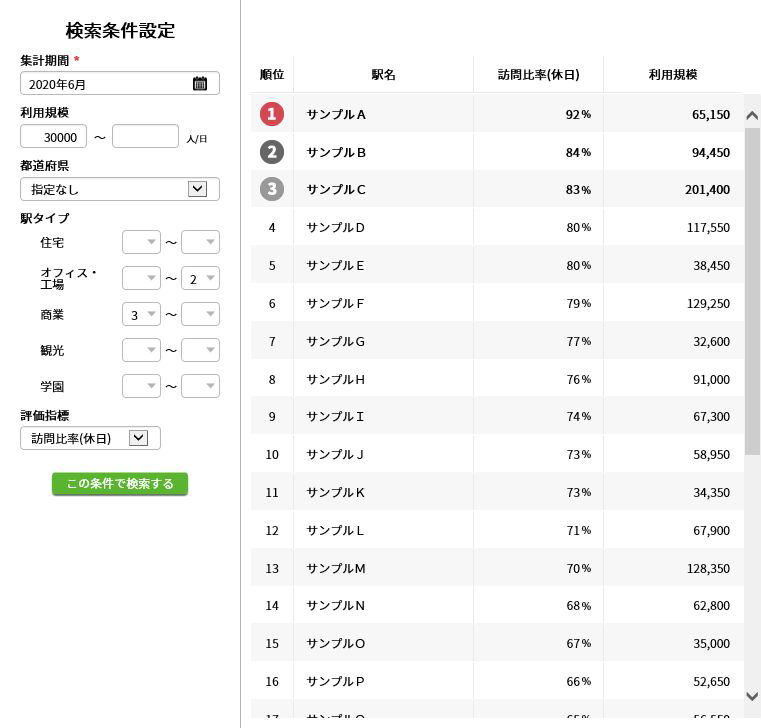The height and width of the screenshot is (728, 761).
Task: Click the 訪問比率(休日) column header
Action: coord(538,75)
